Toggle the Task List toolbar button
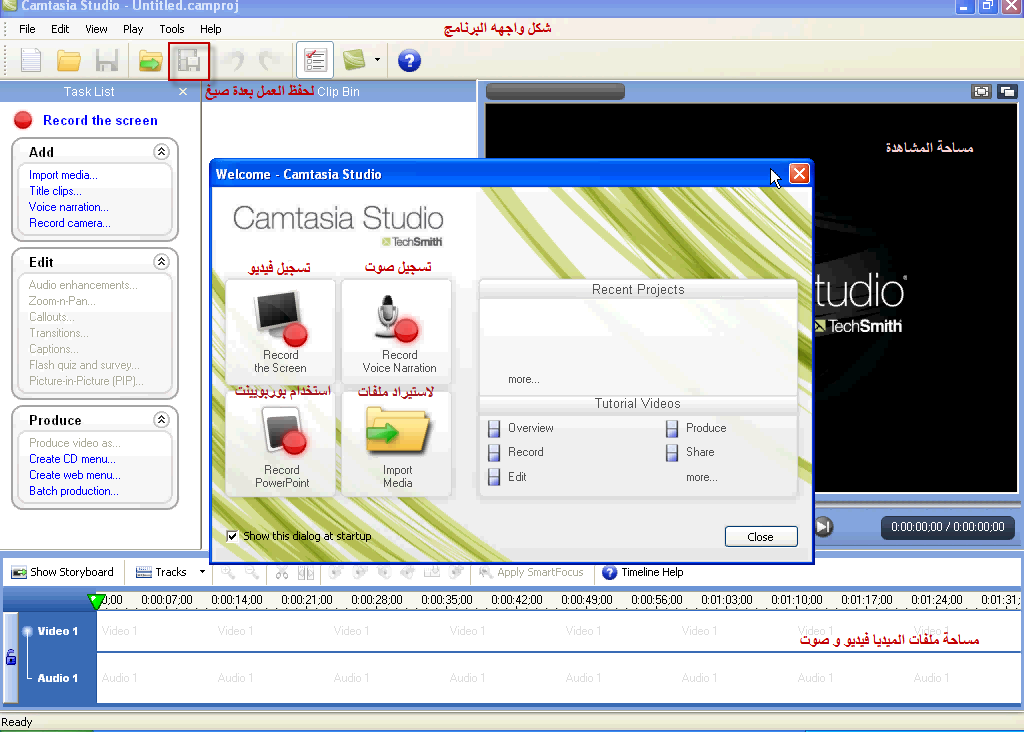 pos(315,61)
